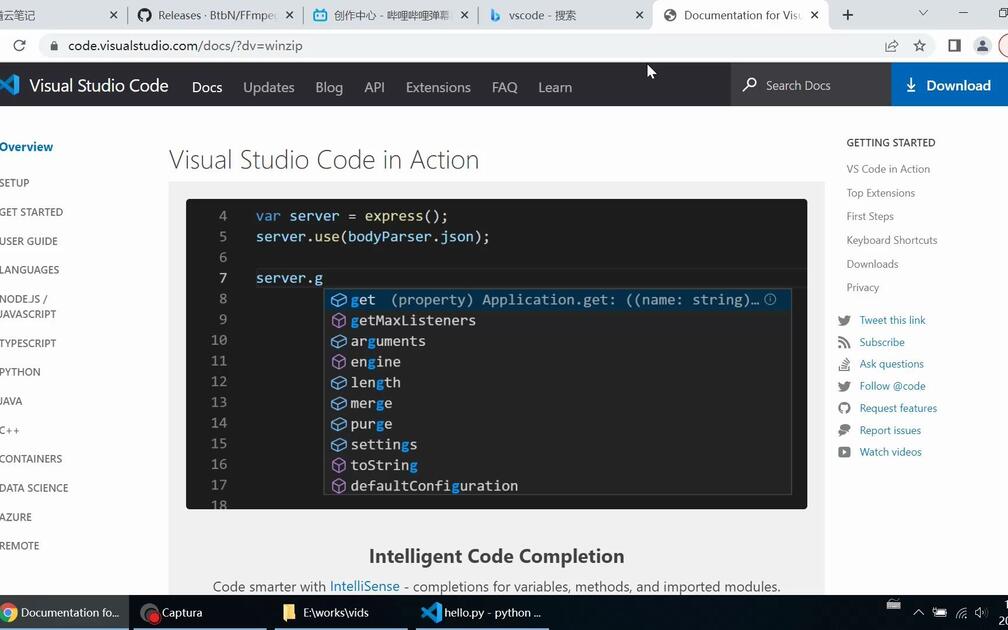Image resolution: width=1008 pixels, height=630 pixels.
Task: Click the Tweet this link bird icon
Action: point(844,320)
